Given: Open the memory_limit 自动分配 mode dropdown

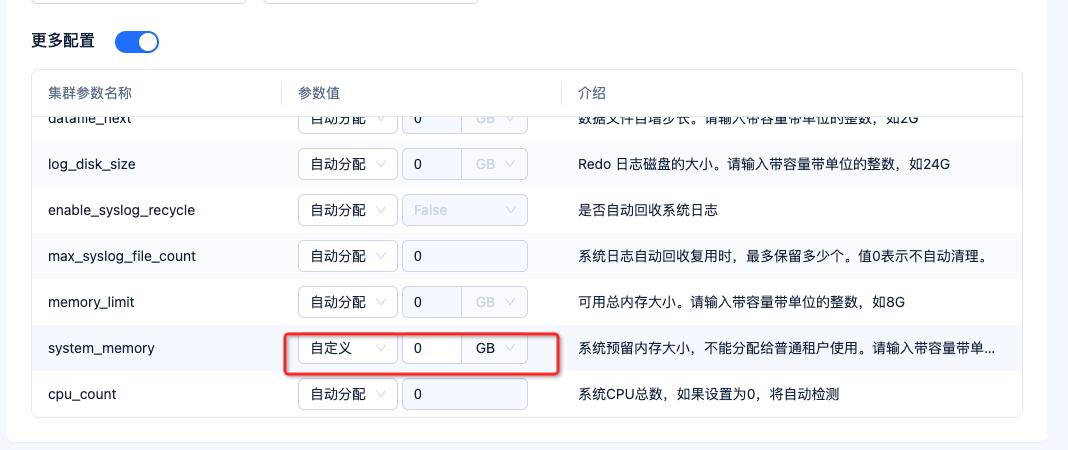Looking at the screenshot, I should click(347, 302).
